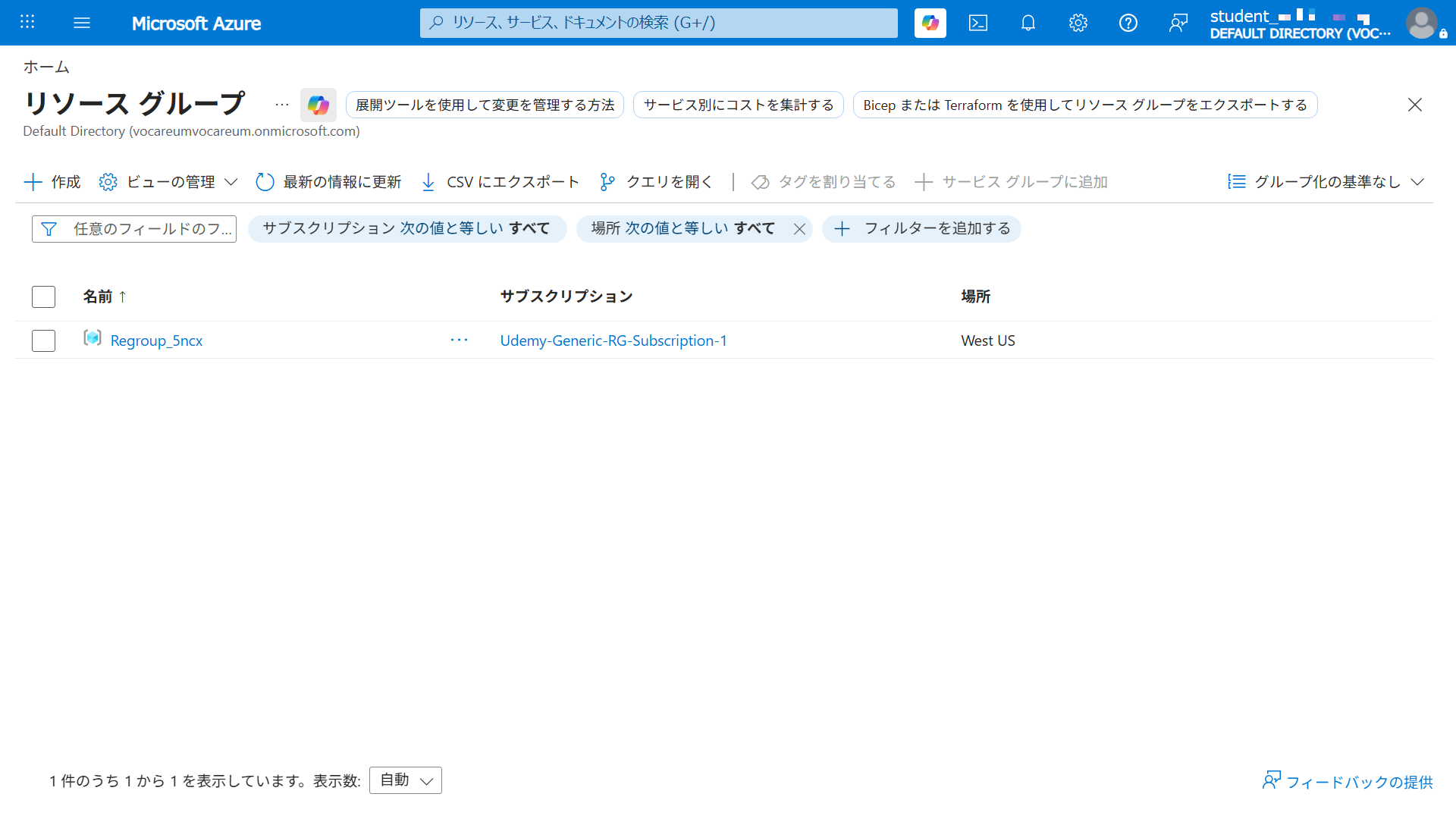Launch Cloud Shell terminal icon
1456x819 pixels.
click(978, 23)
